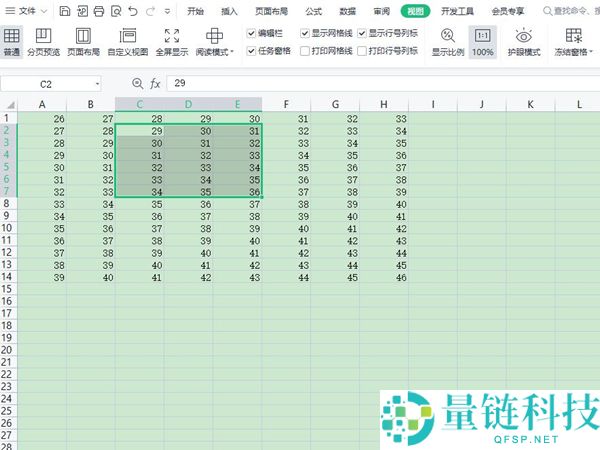The width and height of the screenshot is (600, 450).
Task: Toggle the Task Pane (任务窗格) checkbox
Action: click(x=251, y=51)
